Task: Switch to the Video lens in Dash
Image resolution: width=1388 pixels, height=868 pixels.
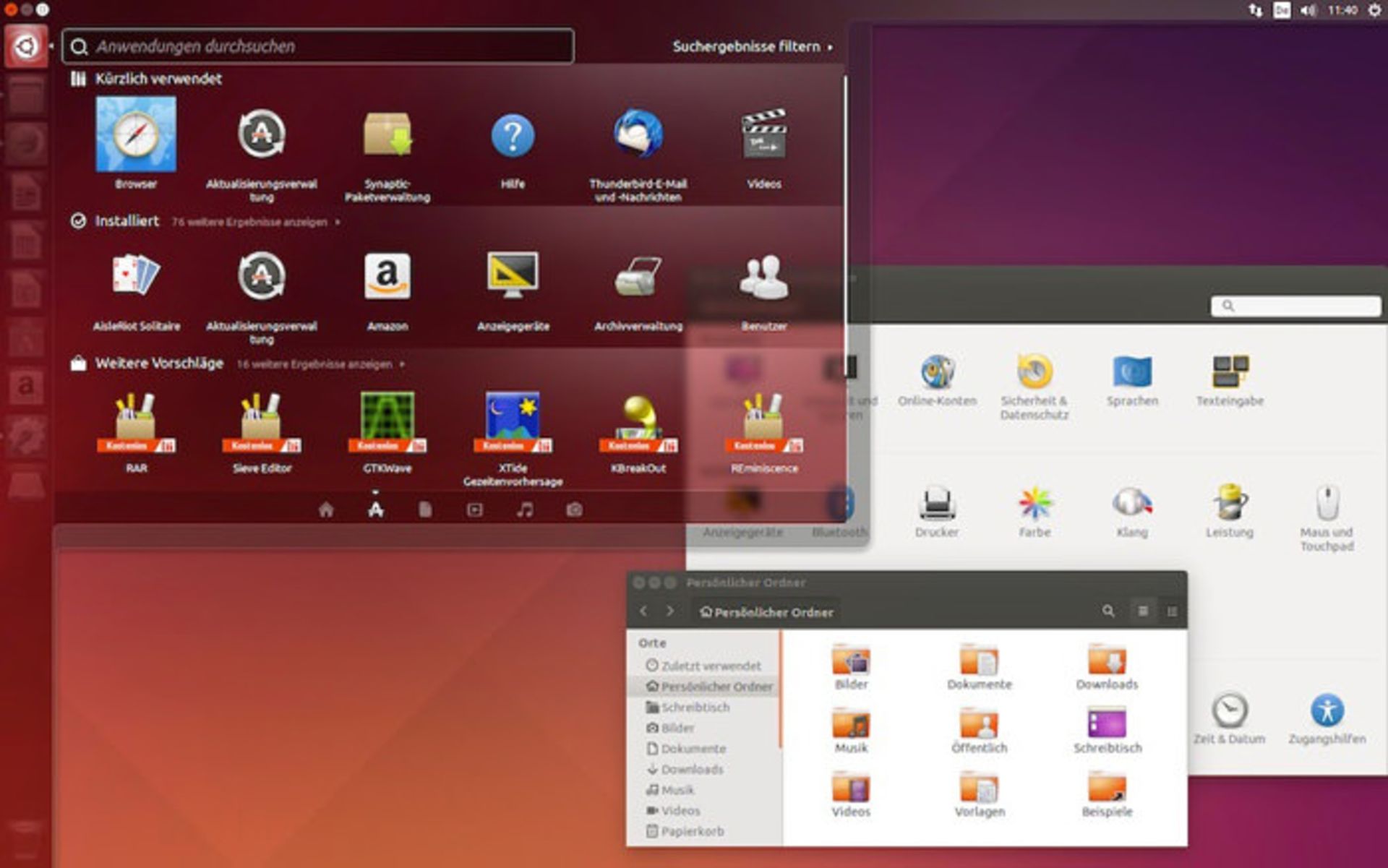Action: [475, 510]
